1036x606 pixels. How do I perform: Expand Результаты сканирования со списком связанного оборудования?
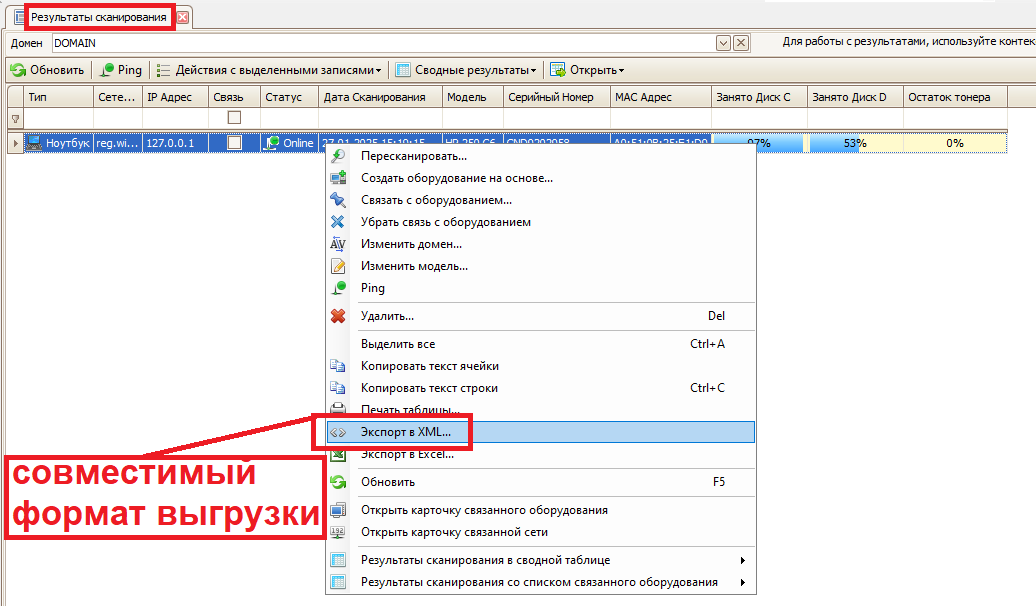pyautogui.click(x=743, y=582)
